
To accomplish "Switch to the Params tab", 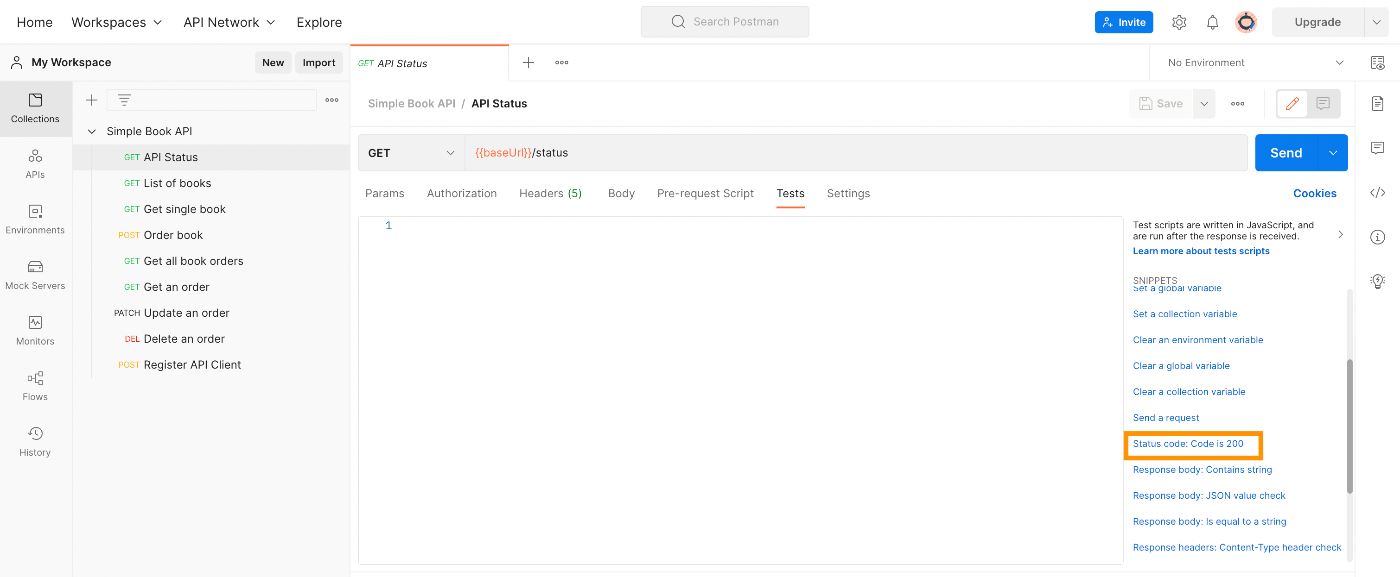I will coord(385,193).
